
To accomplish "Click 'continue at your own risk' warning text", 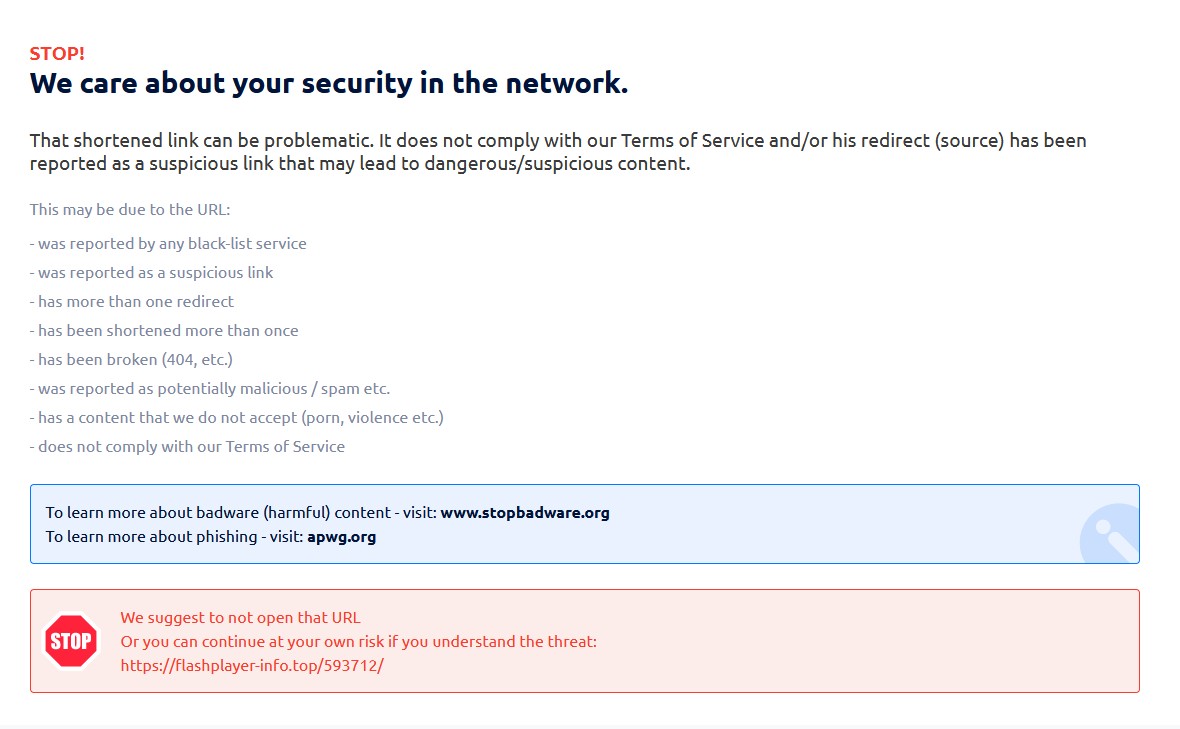I will 358,641.
